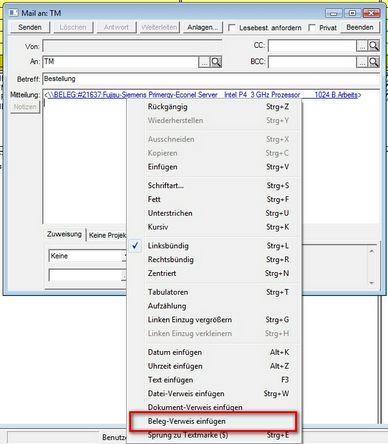
Task: Switch to the Zuweisung tab
Action: coord(64,234)
